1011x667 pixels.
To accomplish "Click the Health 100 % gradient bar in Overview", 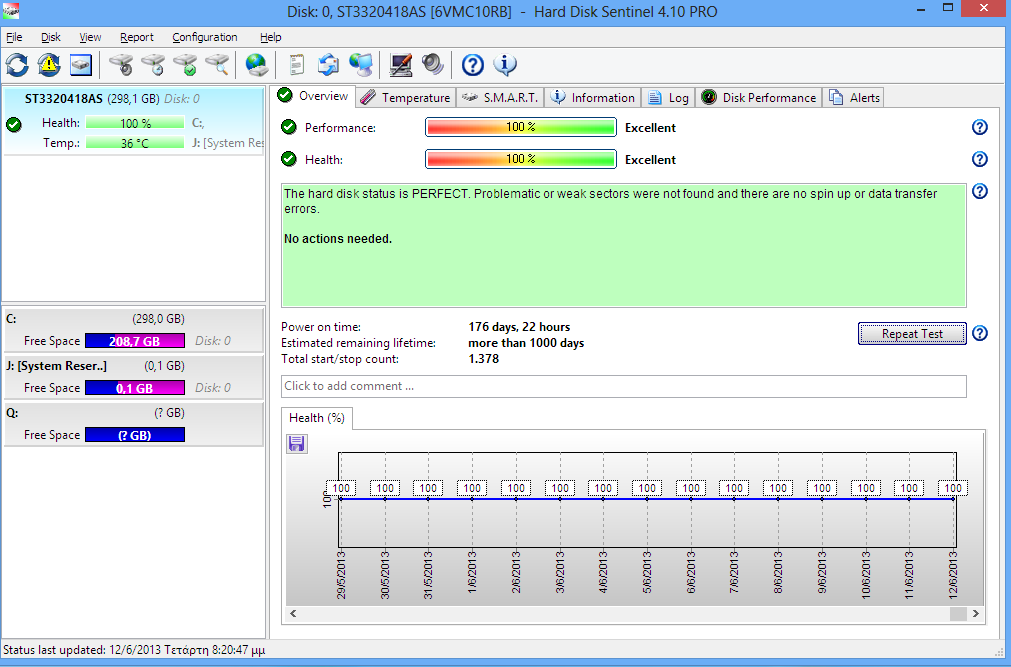I will 521,159.
